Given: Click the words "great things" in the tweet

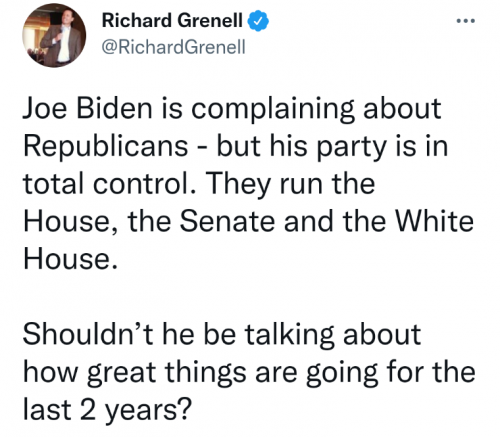Looking at the screenshot, I should 167,373.
